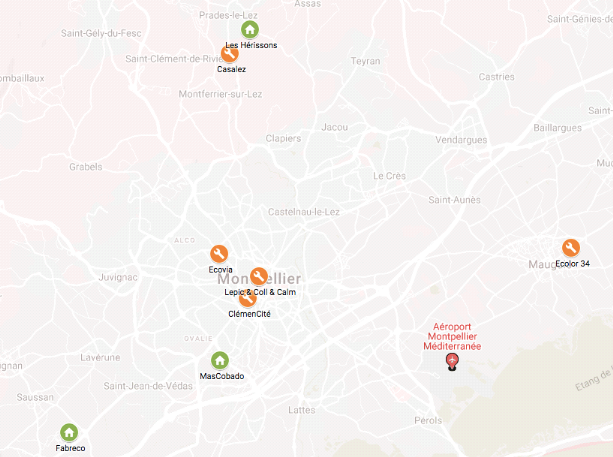This screenshot has height=457, width=613.
Task: Select the ClémenCité orange wrench marker
Action: pos(247,298)
